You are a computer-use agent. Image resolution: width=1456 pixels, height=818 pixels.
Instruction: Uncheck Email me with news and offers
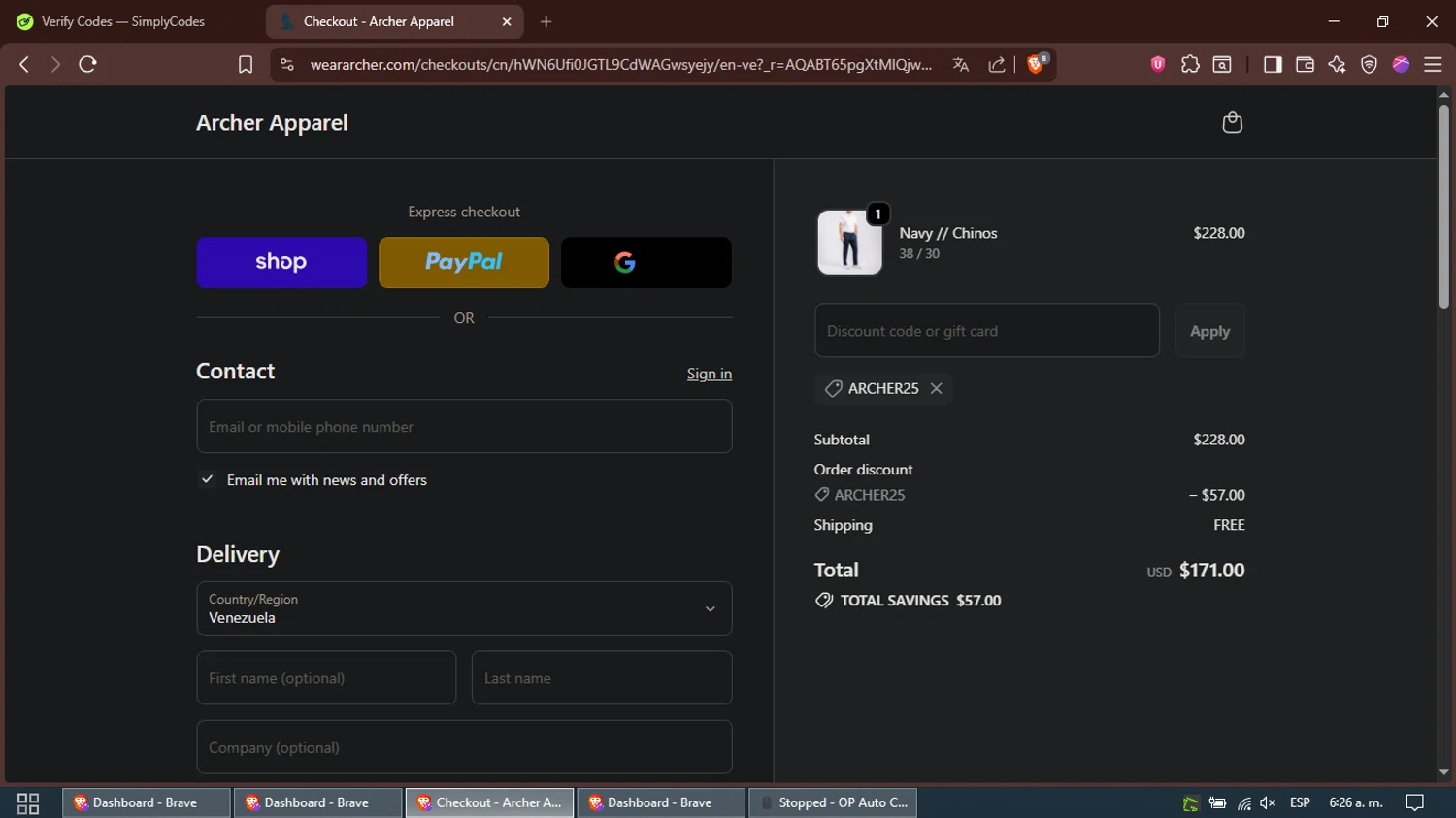tap(207, 479)
